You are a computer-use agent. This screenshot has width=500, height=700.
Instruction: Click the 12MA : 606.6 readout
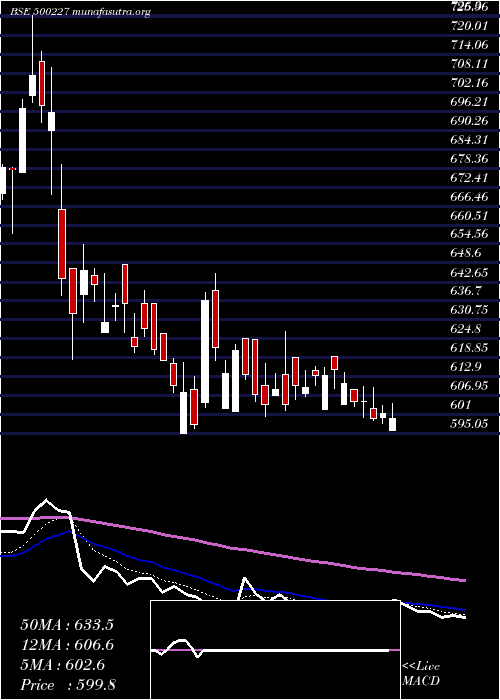point(67,645)
